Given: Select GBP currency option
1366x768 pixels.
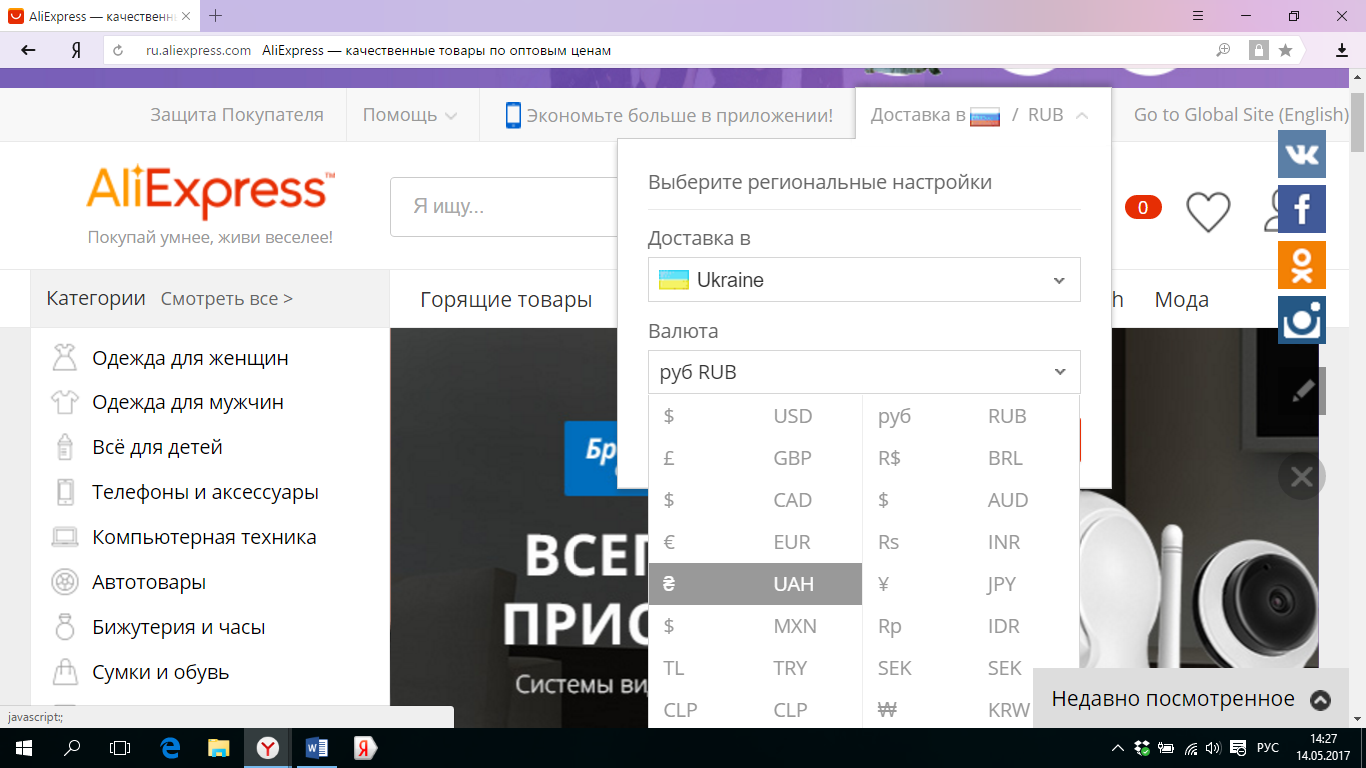Looking at the screenshot, I should click(755, 458).
